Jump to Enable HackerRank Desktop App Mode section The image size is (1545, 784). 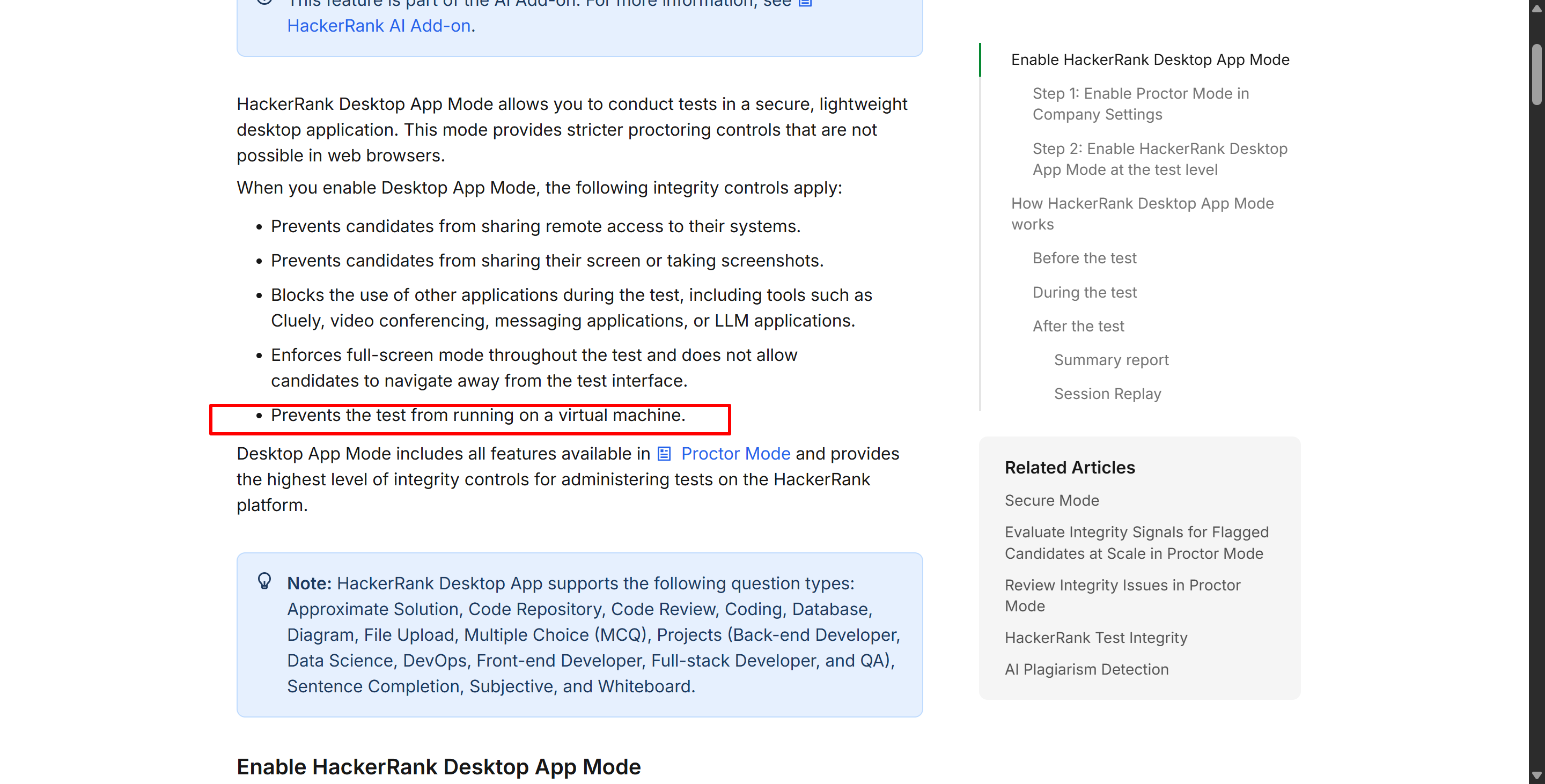[x=1150, y=60]
